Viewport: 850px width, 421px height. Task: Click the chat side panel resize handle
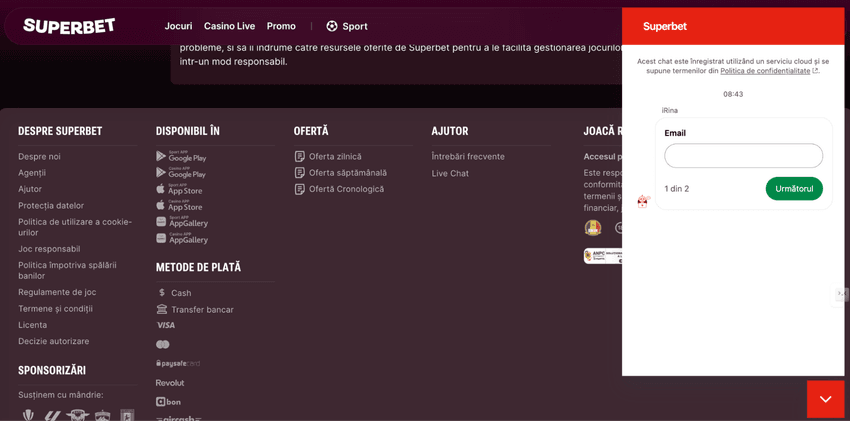point(841,293)
